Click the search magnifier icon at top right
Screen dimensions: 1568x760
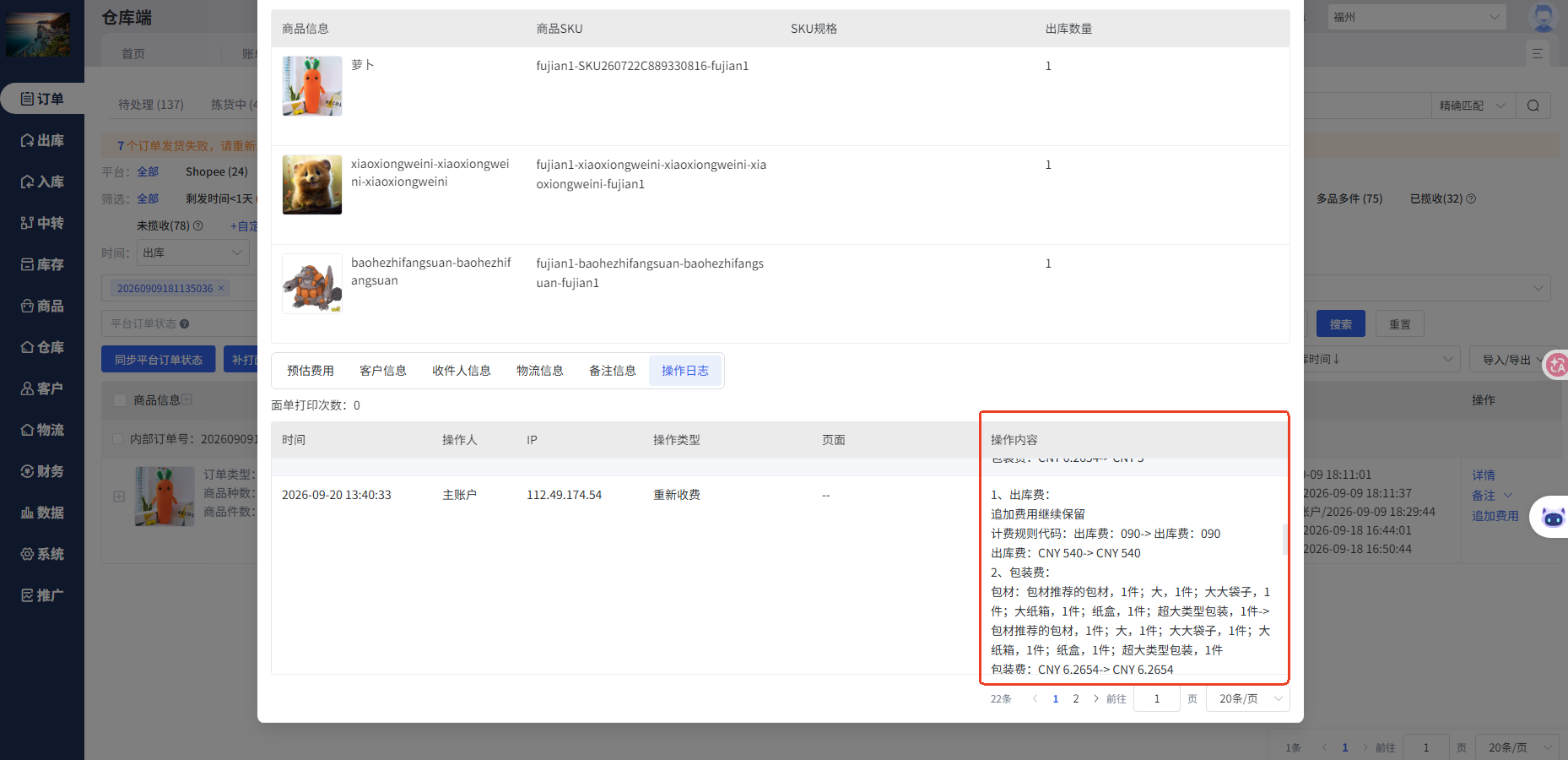pyautogui.click(x=1533, y=106)
